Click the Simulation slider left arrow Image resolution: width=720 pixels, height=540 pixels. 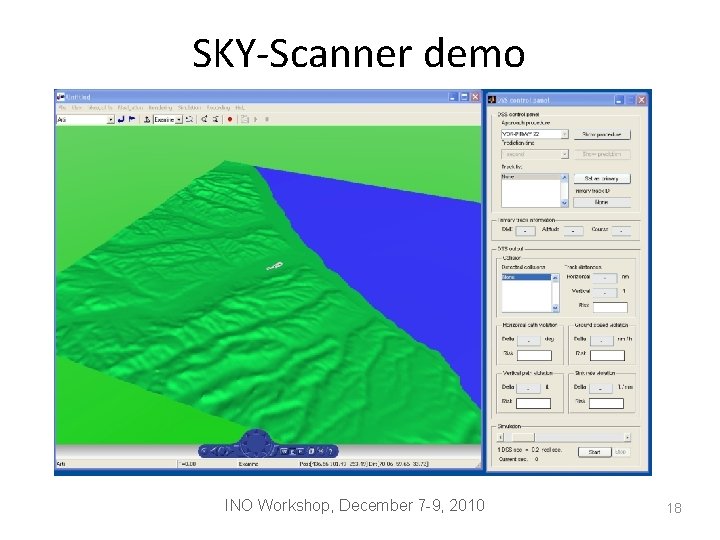pos(501,437)
